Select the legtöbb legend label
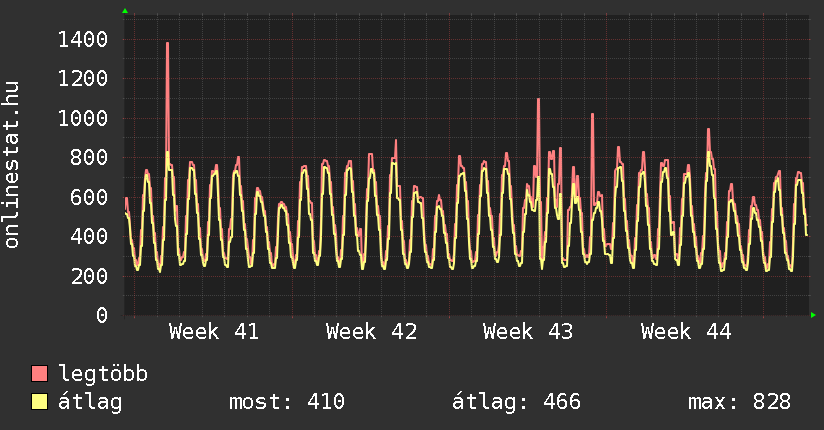 (103, 375)
